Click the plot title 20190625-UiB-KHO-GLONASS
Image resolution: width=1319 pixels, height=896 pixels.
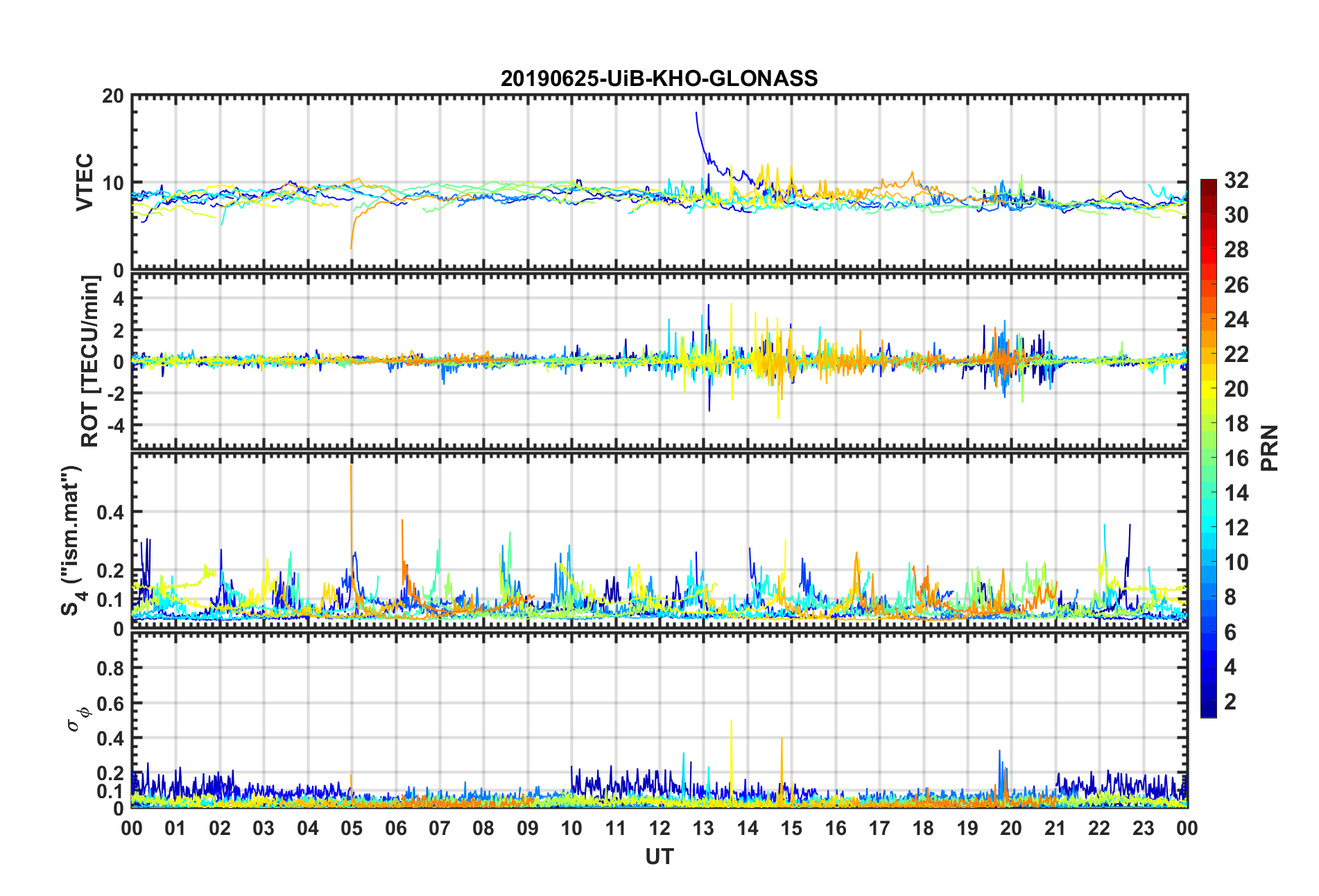659,78
